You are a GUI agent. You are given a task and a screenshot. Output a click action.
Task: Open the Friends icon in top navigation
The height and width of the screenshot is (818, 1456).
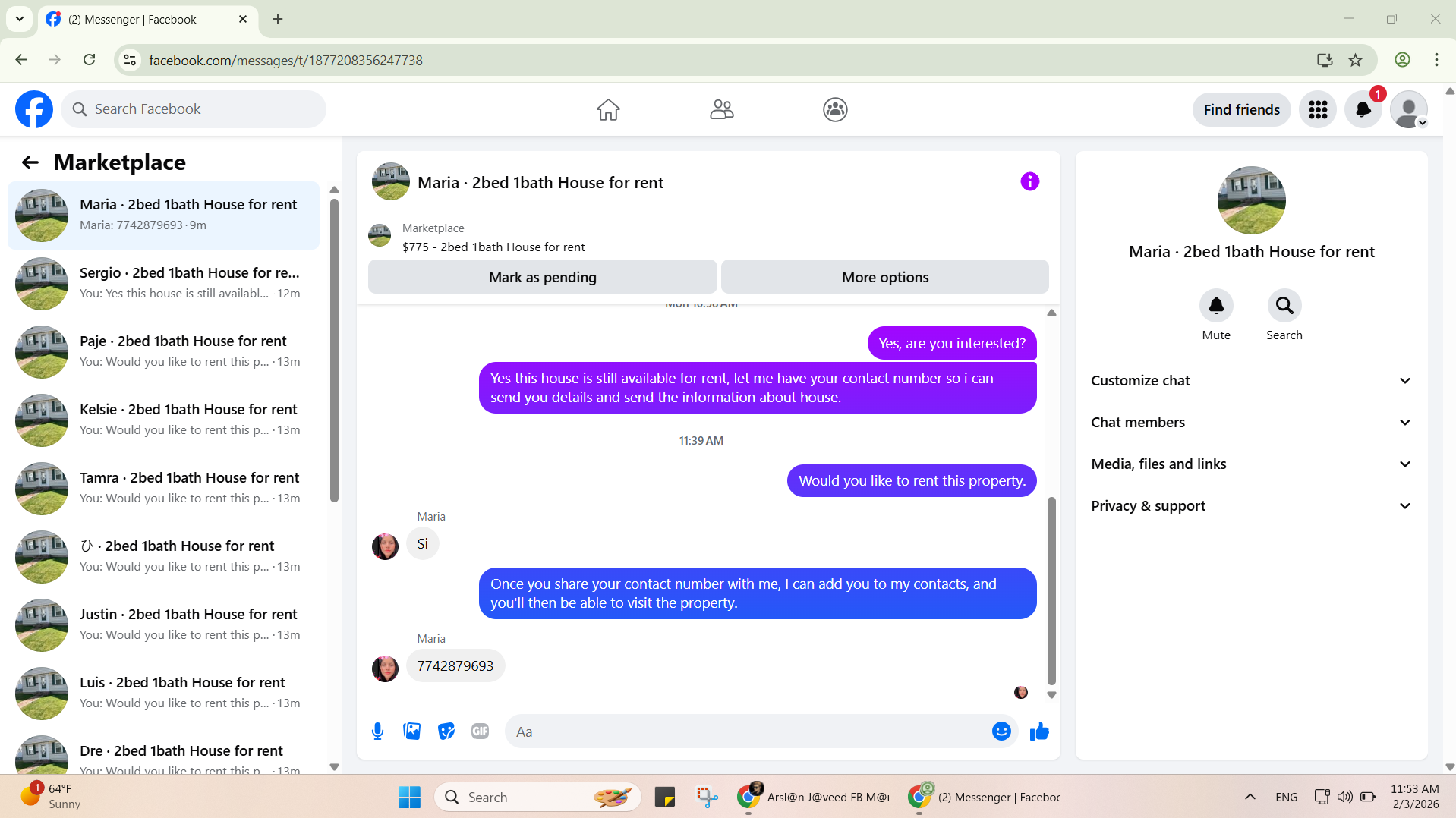coord(722,110)
